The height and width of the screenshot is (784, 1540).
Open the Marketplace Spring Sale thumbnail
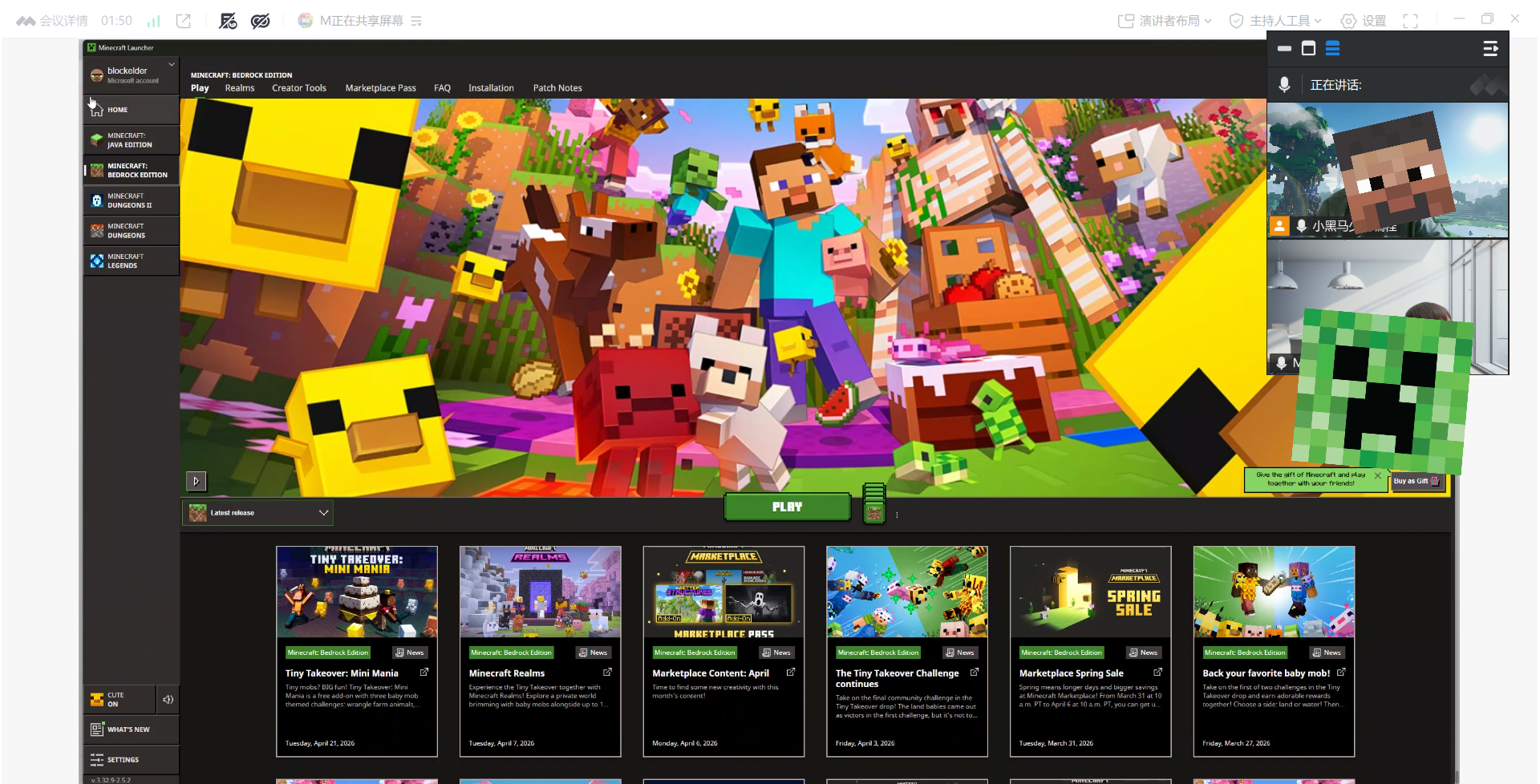point(1091,592)
